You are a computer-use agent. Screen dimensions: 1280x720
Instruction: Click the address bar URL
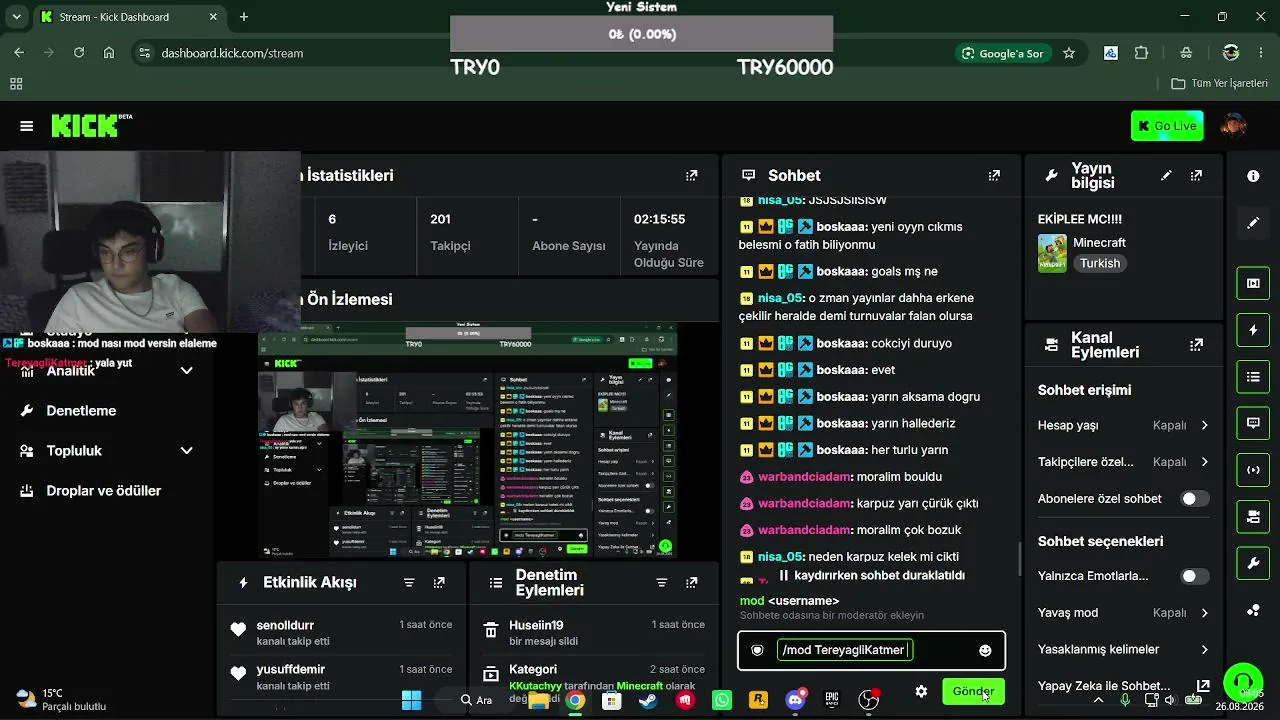232,53
